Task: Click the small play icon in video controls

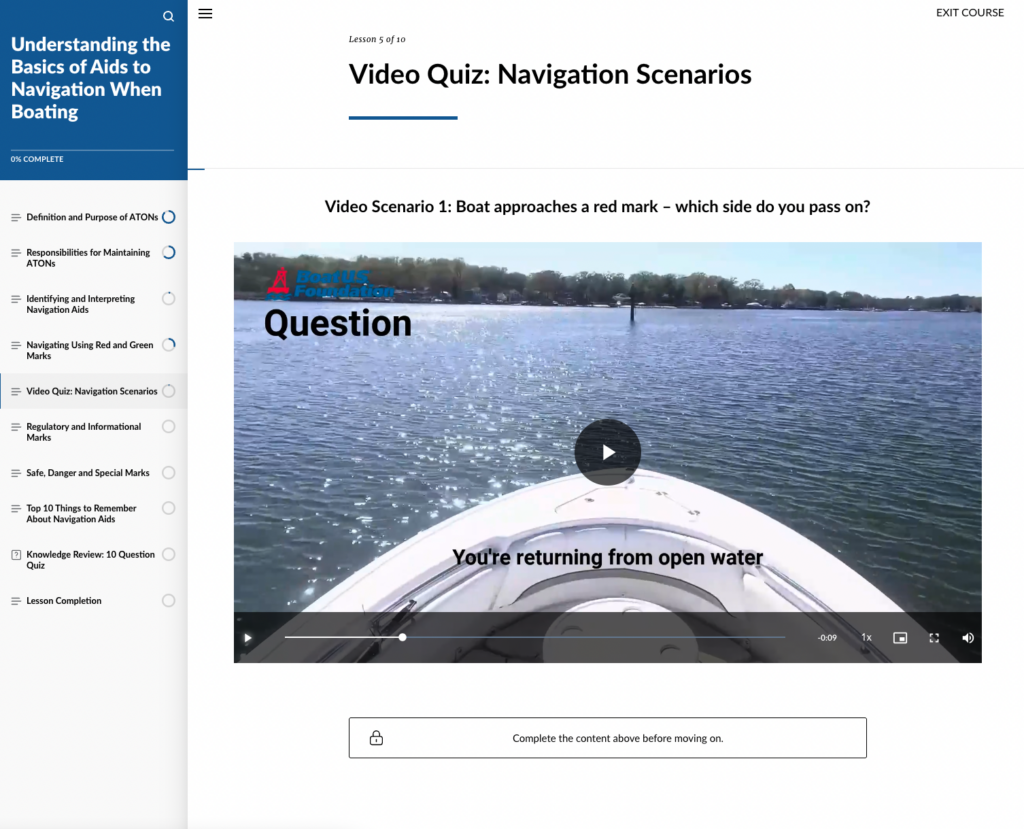Action: pyautogui.click(x=248, y=638)
